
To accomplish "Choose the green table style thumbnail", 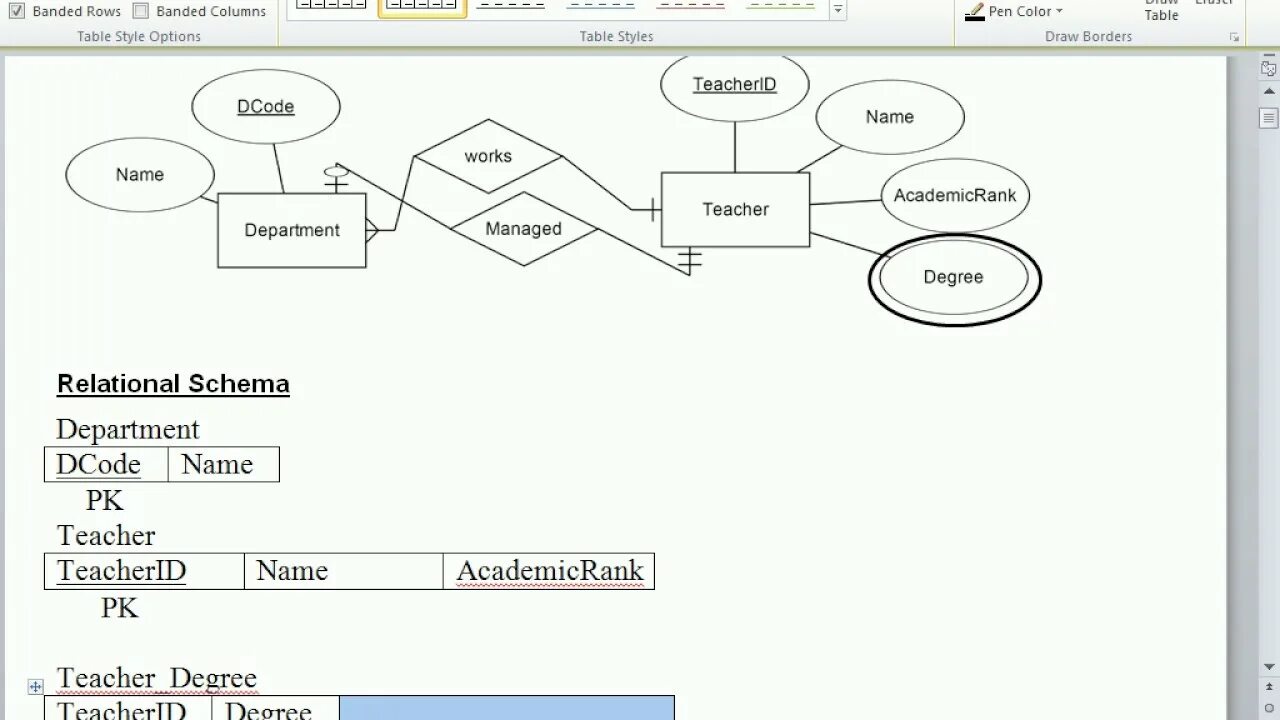I will 781,7.
